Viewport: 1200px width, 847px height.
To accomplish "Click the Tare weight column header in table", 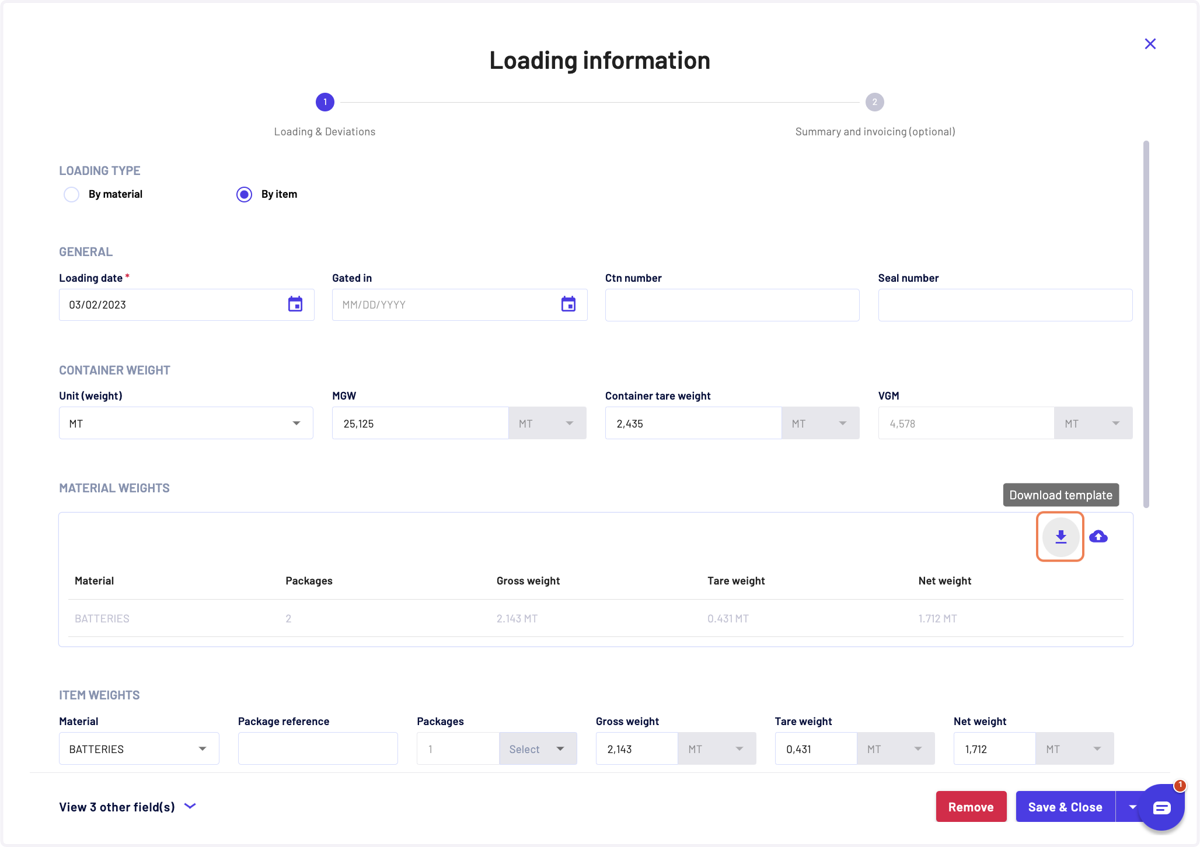I will [736, 581].
